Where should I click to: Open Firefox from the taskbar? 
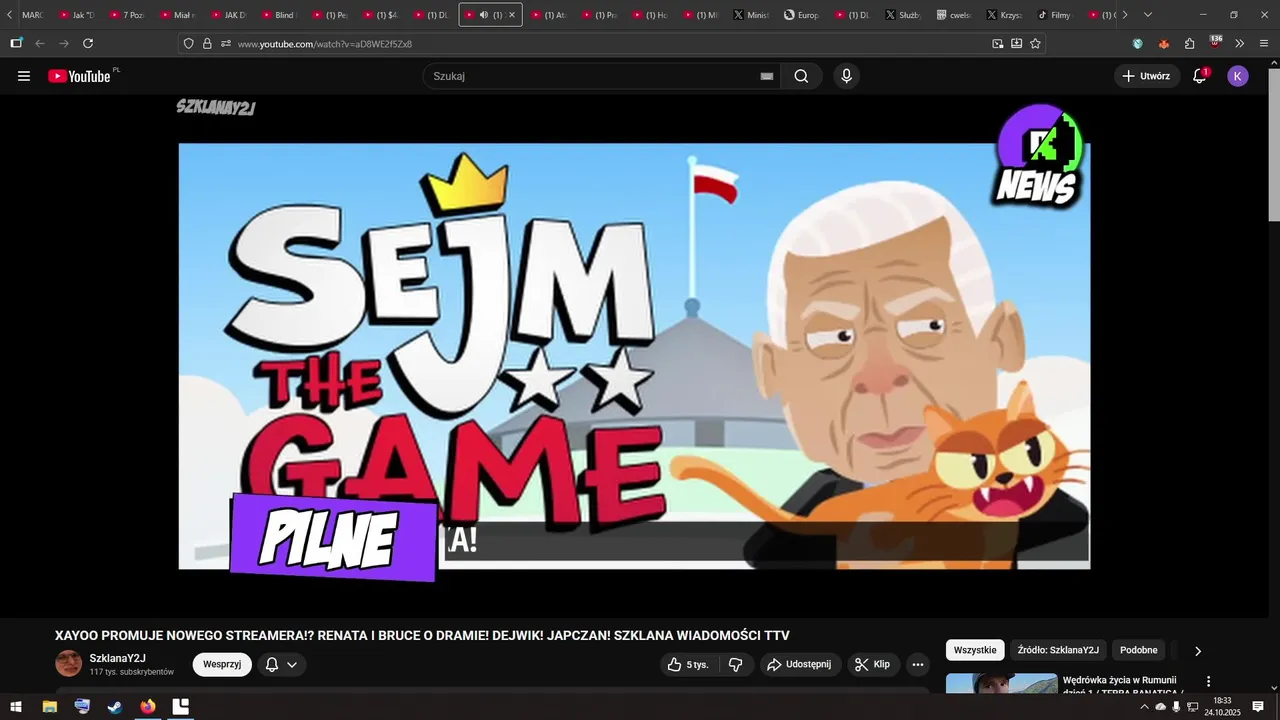[148, 707]
